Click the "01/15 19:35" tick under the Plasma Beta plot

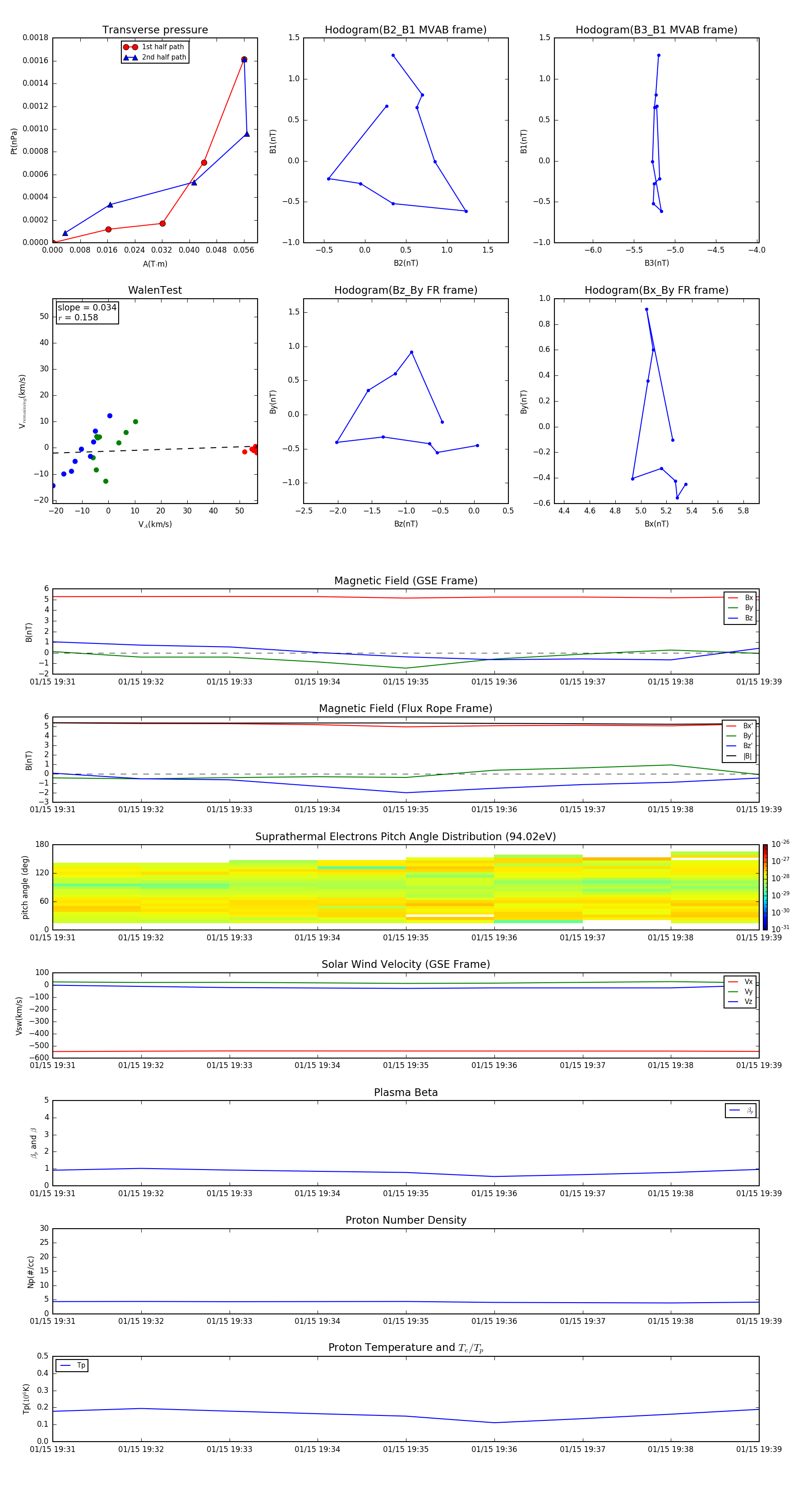[x=406, y=1193]
